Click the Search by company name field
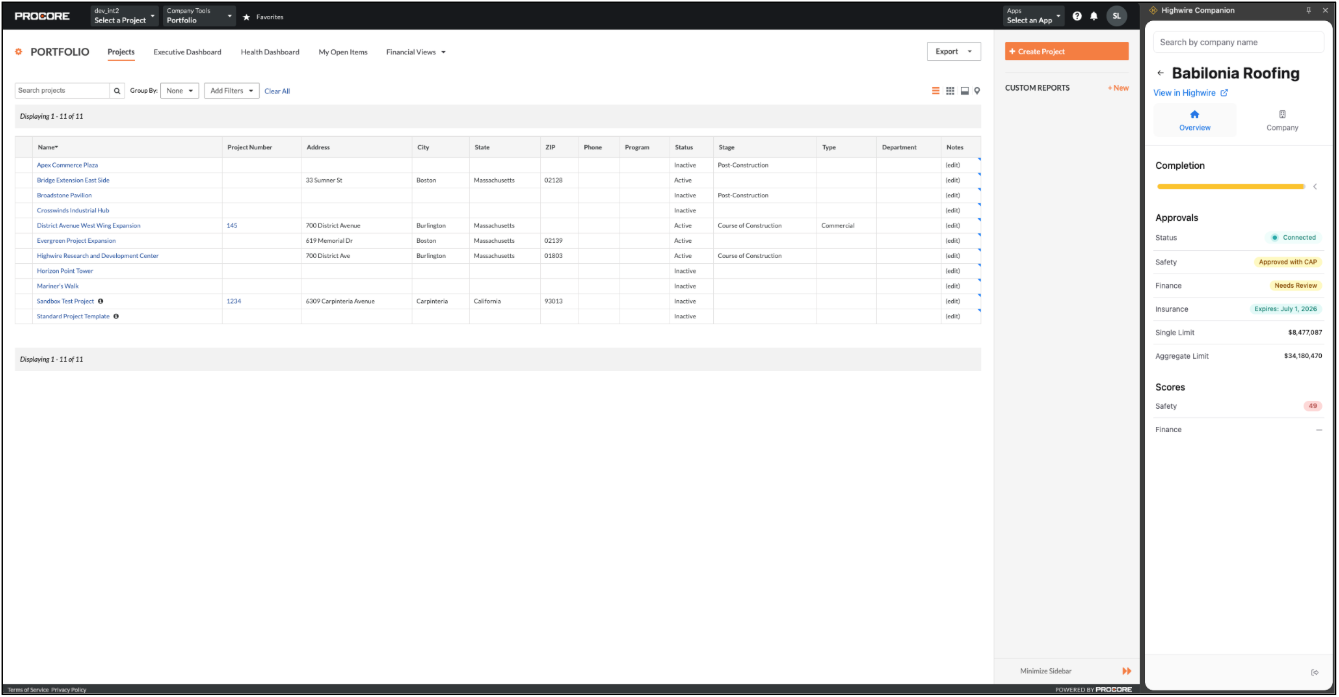 (1238, 42)
